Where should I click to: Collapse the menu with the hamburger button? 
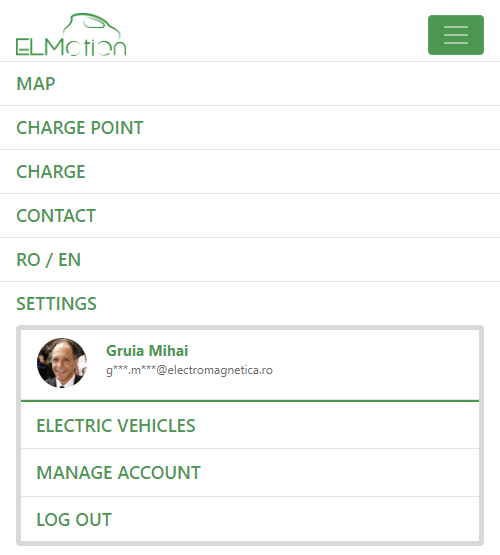[456, 35]
